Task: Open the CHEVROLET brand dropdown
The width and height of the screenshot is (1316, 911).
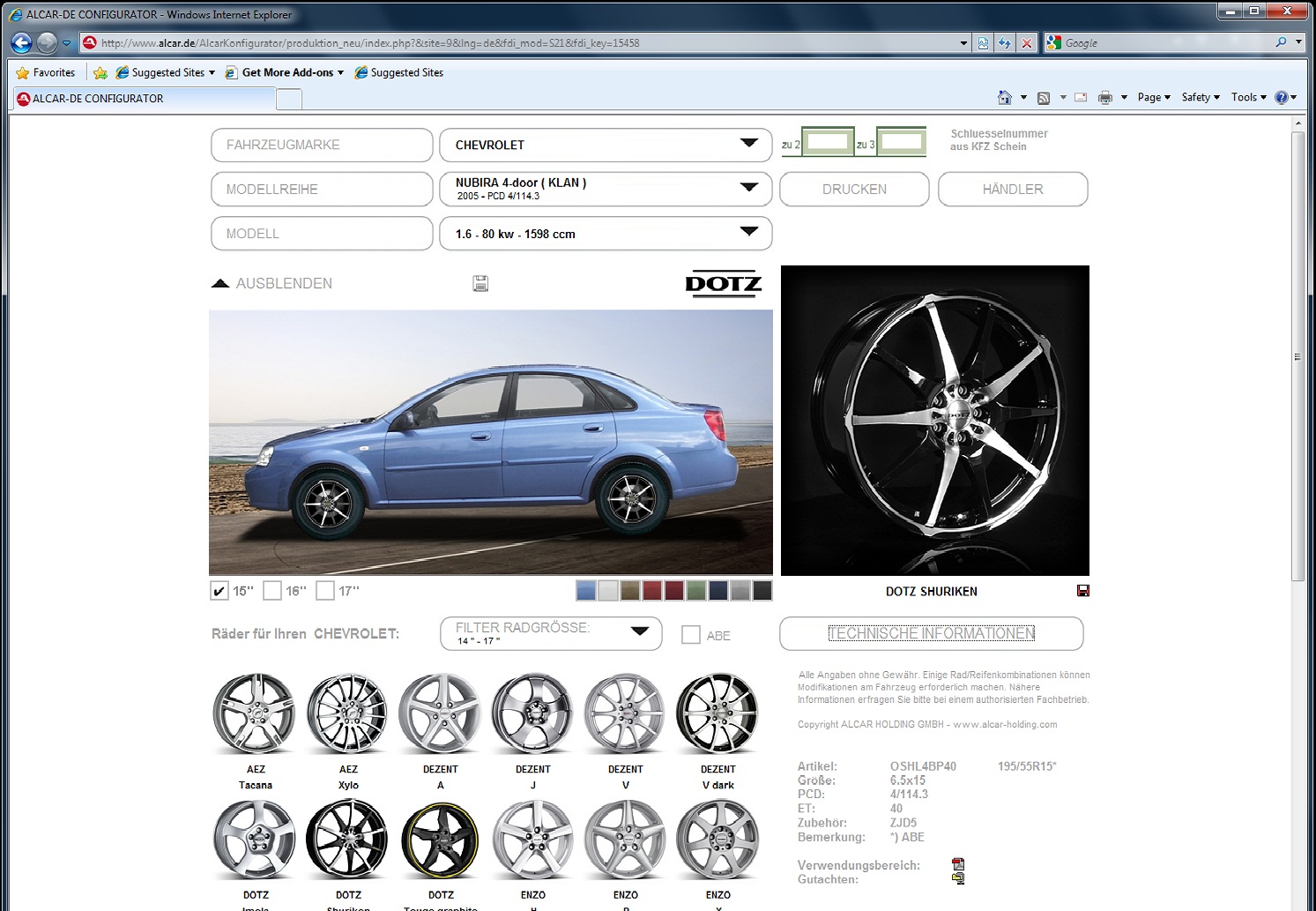Action: coord(606,145)
